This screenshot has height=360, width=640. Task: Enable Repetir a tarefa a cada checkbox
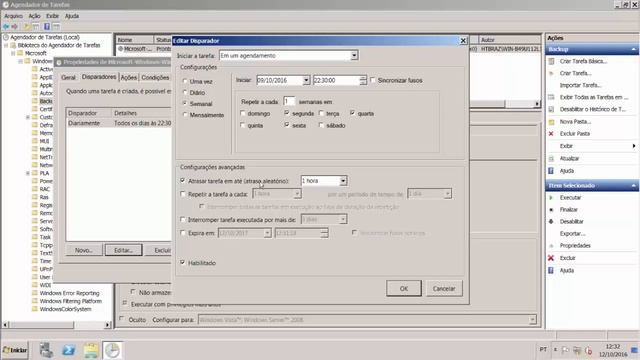click(x=182, y=194)
